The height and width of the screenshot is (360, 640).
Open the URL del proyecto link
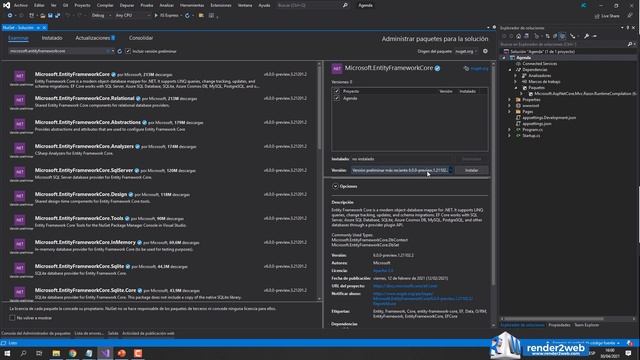click(405, 286)
